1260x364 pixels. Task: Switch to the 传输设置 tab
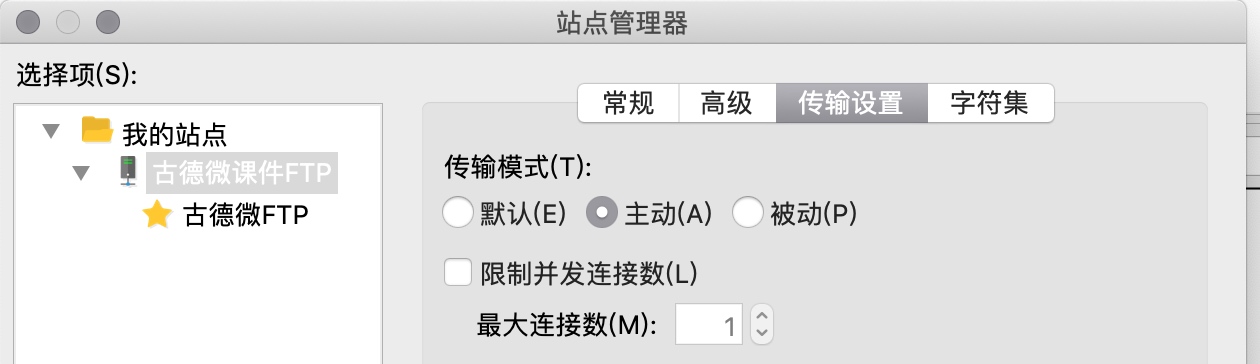pos(851,103)
